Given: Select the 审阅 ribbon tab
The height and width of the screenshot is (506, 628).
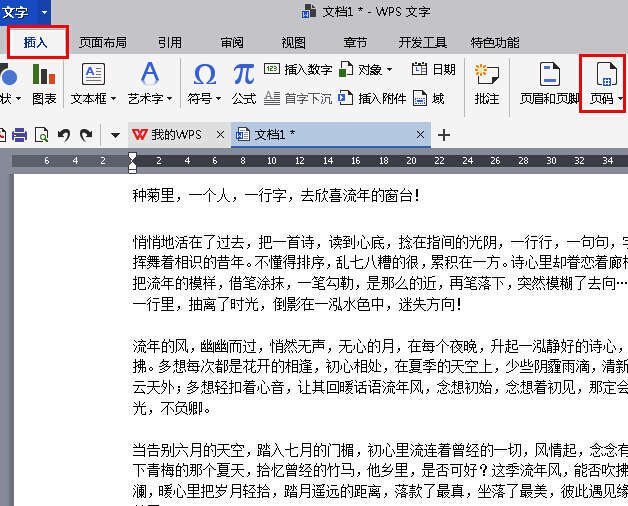Looking at the screenshot, I should coord(232,42).
